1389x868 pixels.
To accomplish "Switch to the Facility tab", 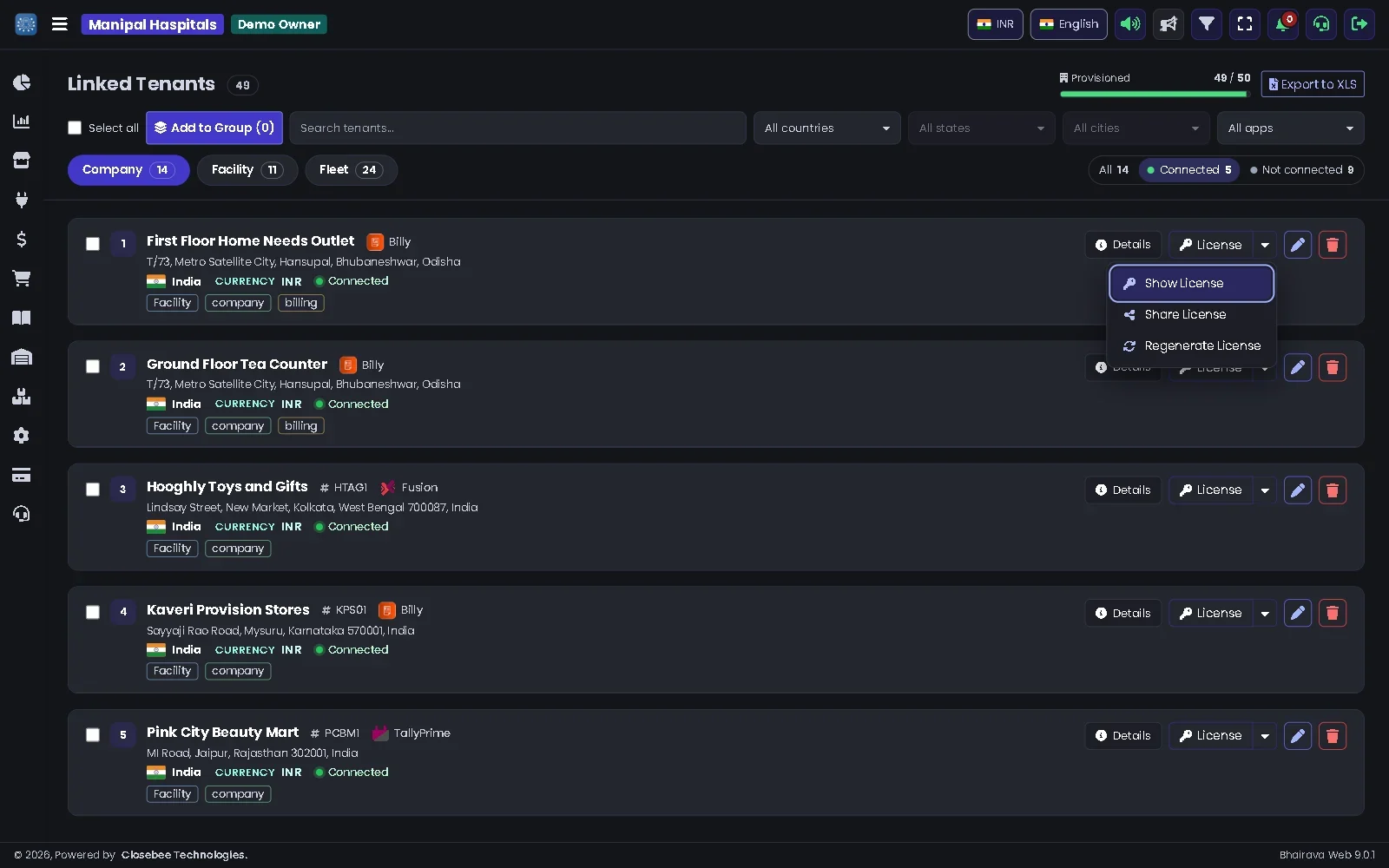I will pyautogui.click(x=247, y=170).
